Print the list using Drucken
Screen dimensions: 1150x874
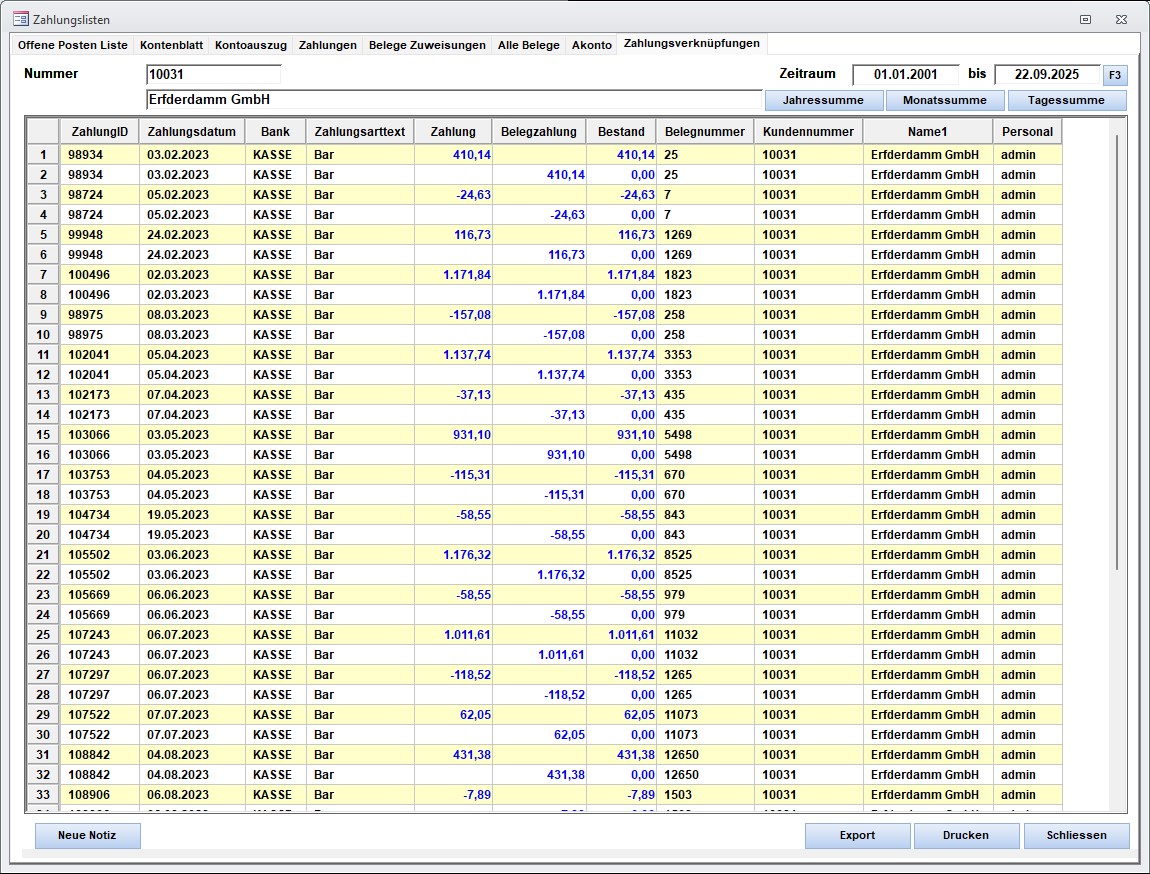tap(966, 835)
